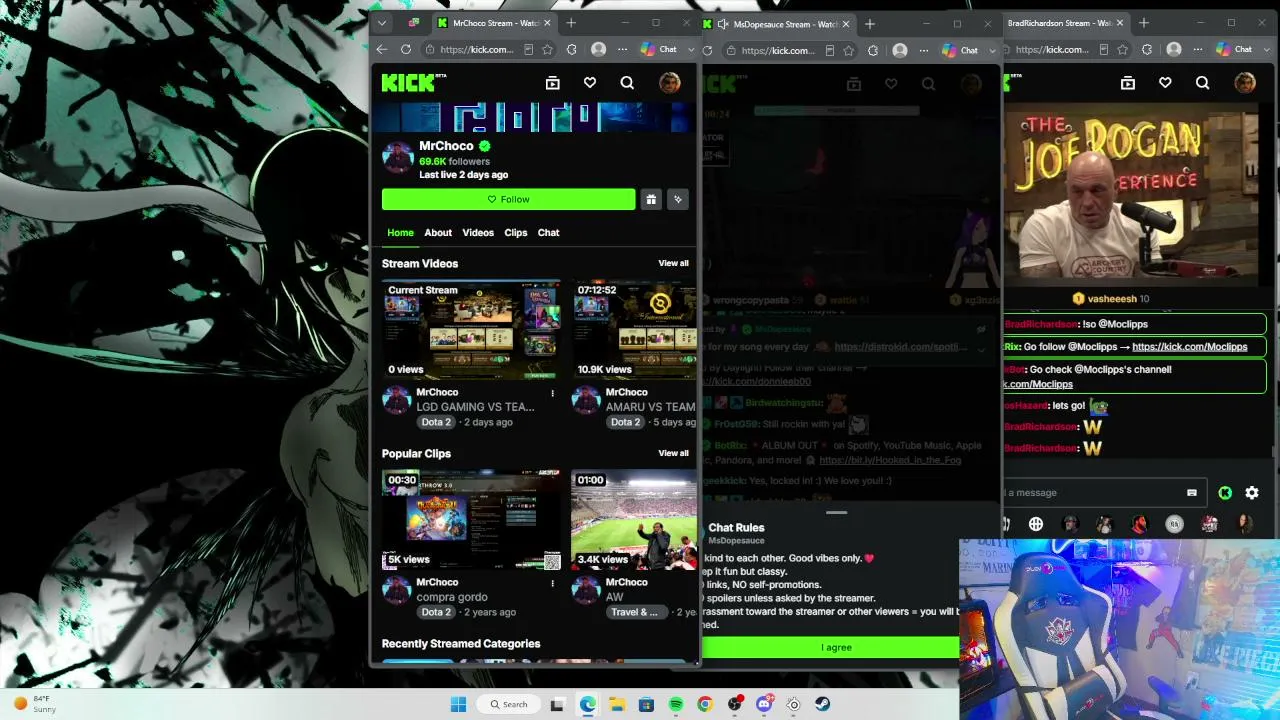Open options menu for compra gordo clip

point(552,583)
